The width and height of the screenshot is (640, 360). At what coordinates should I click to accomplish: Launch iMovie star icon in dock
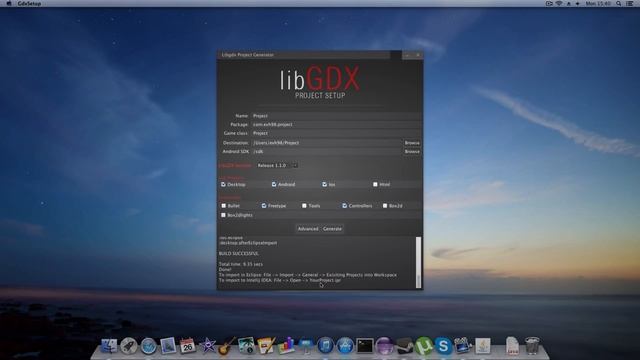[207, 346]
